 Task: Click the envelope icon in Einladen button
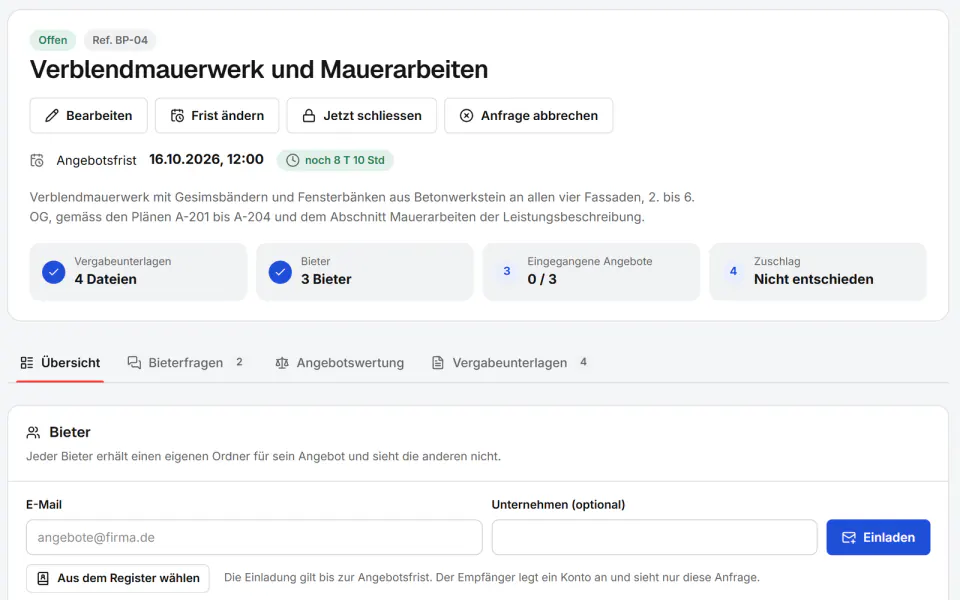coord(849,538)
